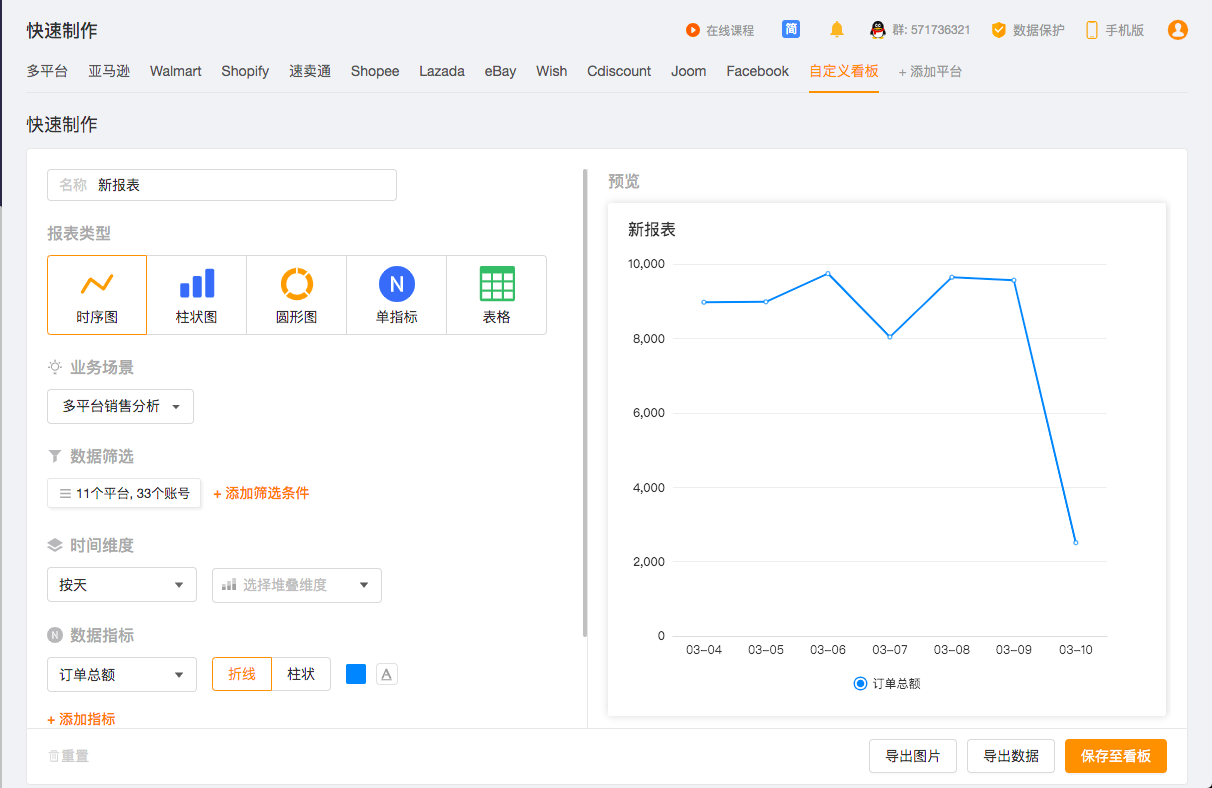
Task: Pick the 单指标 single metric type
Action: click(397, 295)
